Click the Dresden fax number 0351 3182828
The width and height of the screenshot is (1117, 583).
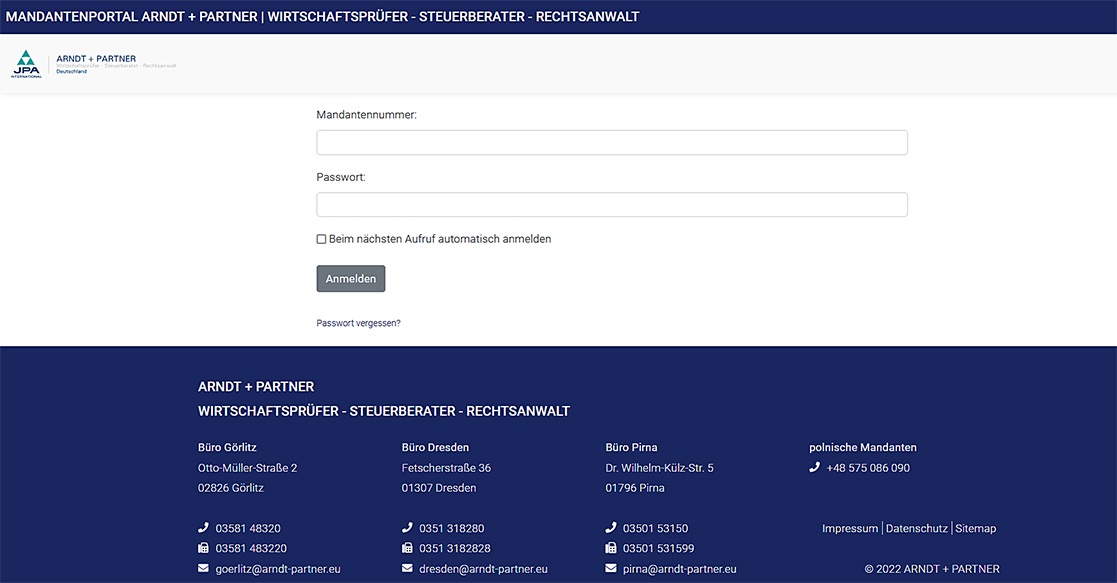click(x=454, y=548)
